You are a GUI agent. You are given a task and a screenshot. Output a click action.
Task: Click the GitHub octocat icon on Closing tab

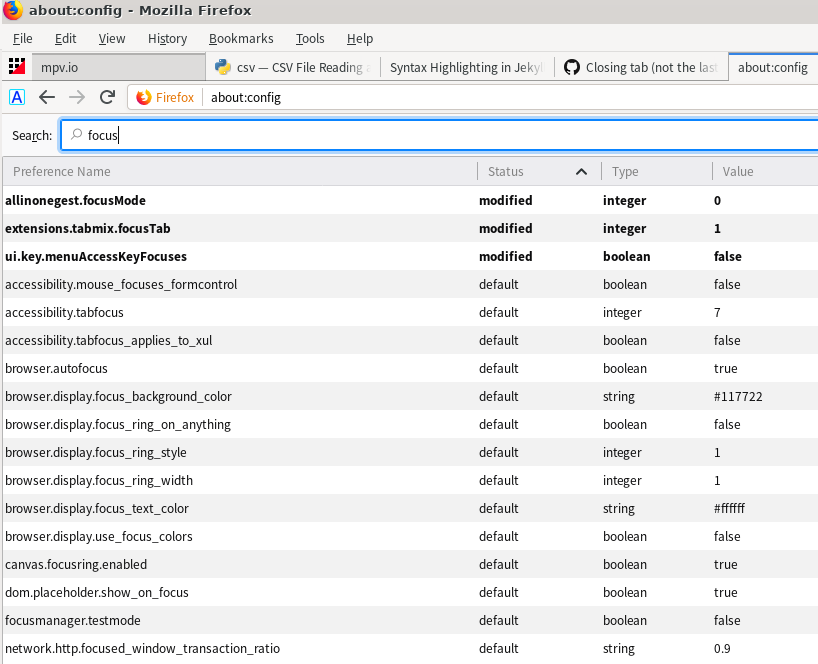click(572, 67)
